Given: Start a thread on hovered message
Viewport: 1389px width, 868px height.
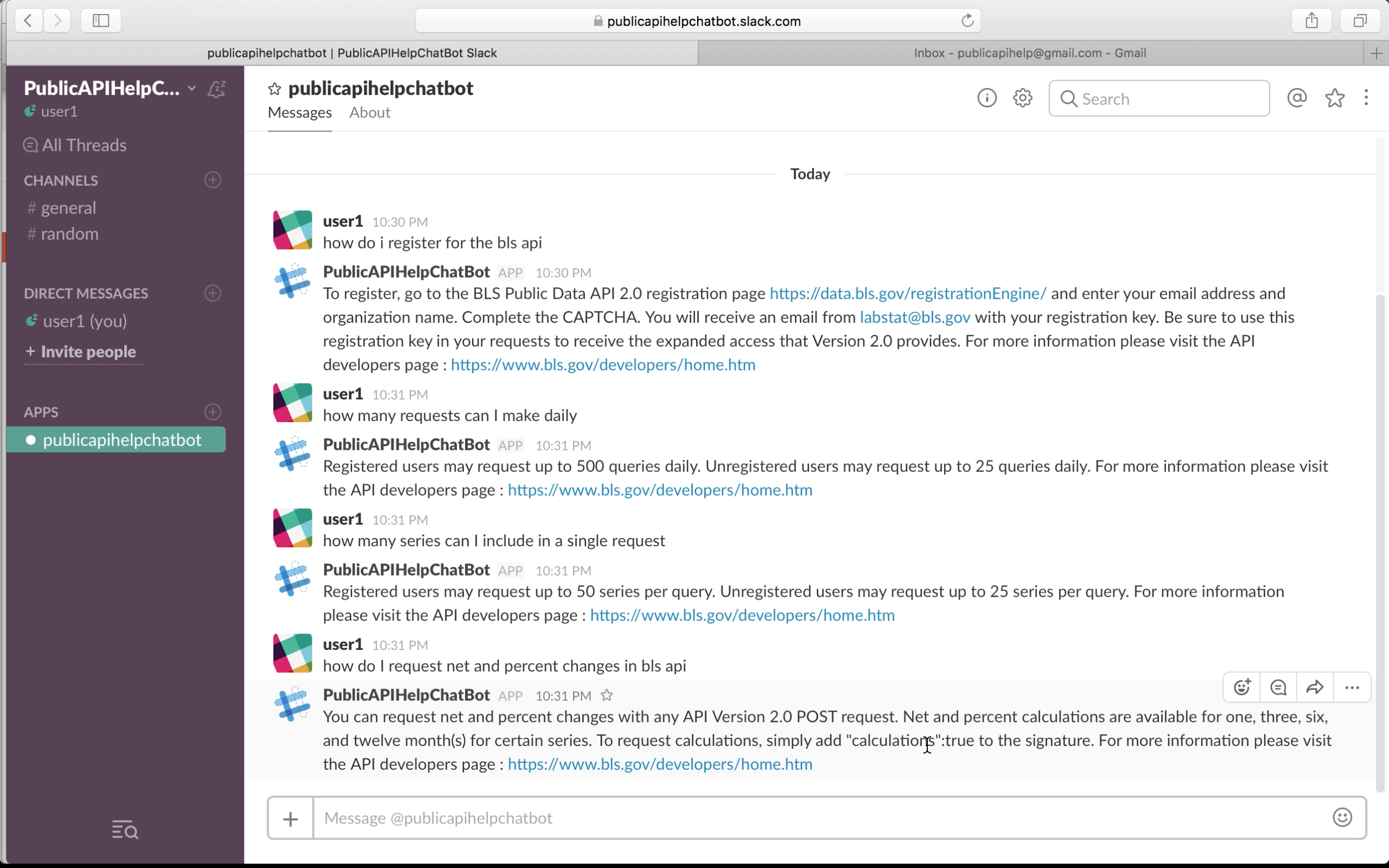Looking at the screenshot, I should coord(1278,687).
